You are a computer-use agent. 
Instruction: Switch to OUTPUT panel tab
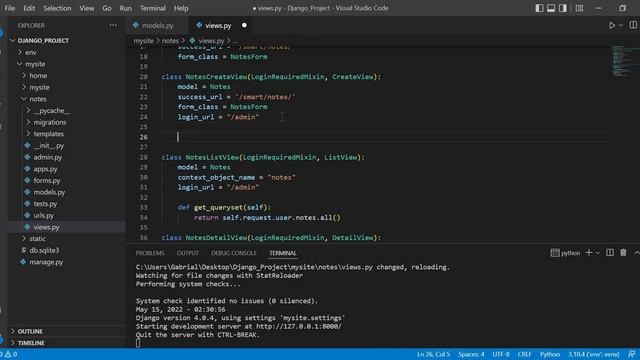[x=188, y=253]
